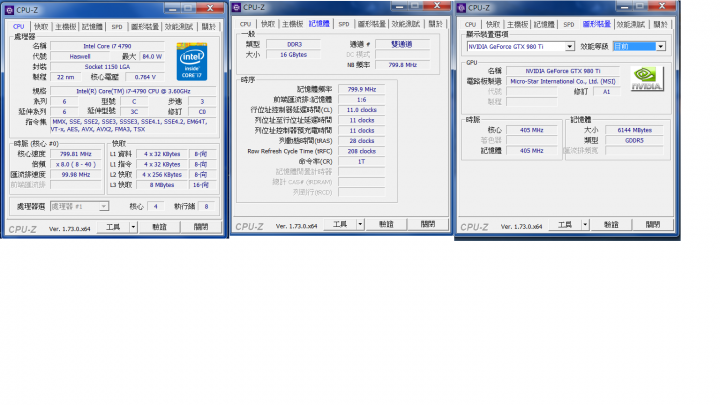The height and width of the screenshot is (405, 720).
Task: Click 驗證 button in memory window
Action: click(x=386, y=225)
